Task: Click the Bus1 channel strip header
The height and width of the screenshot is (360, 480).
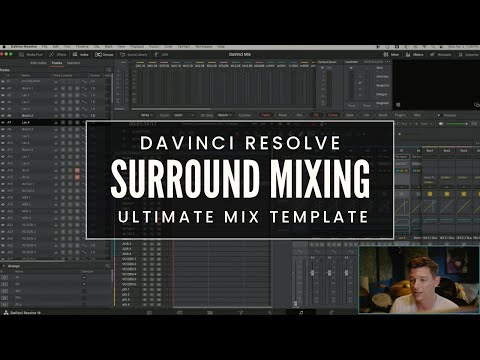Action: click(x=430, y=151)
